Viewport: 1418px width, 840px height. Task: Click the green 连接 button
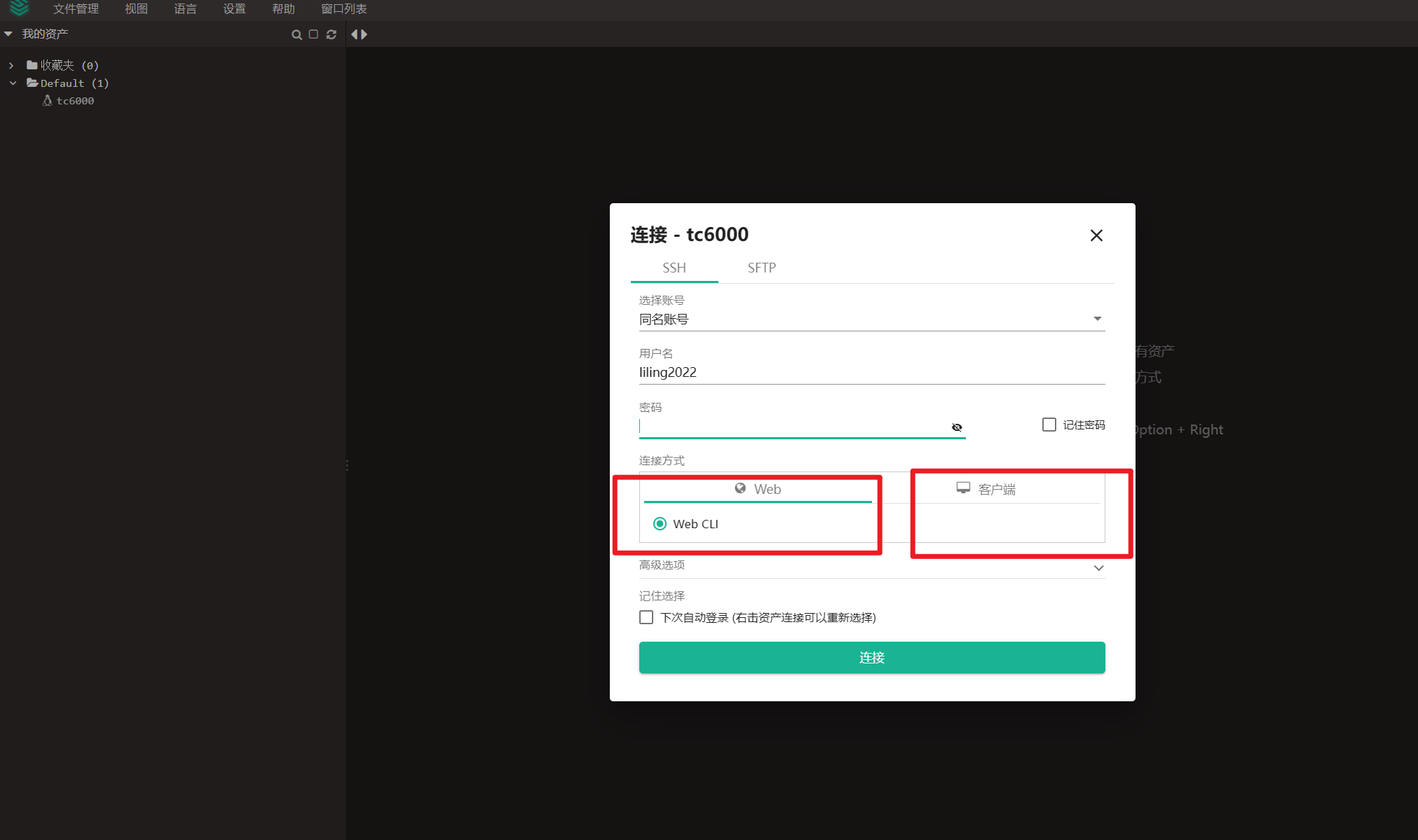(871, 657)
